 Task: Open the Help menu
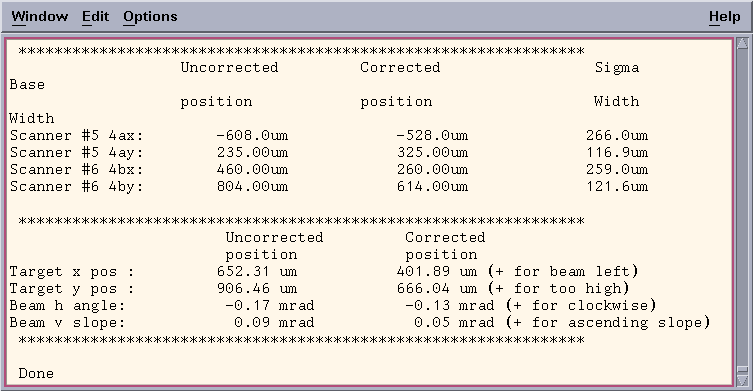[x=725, y=16]
